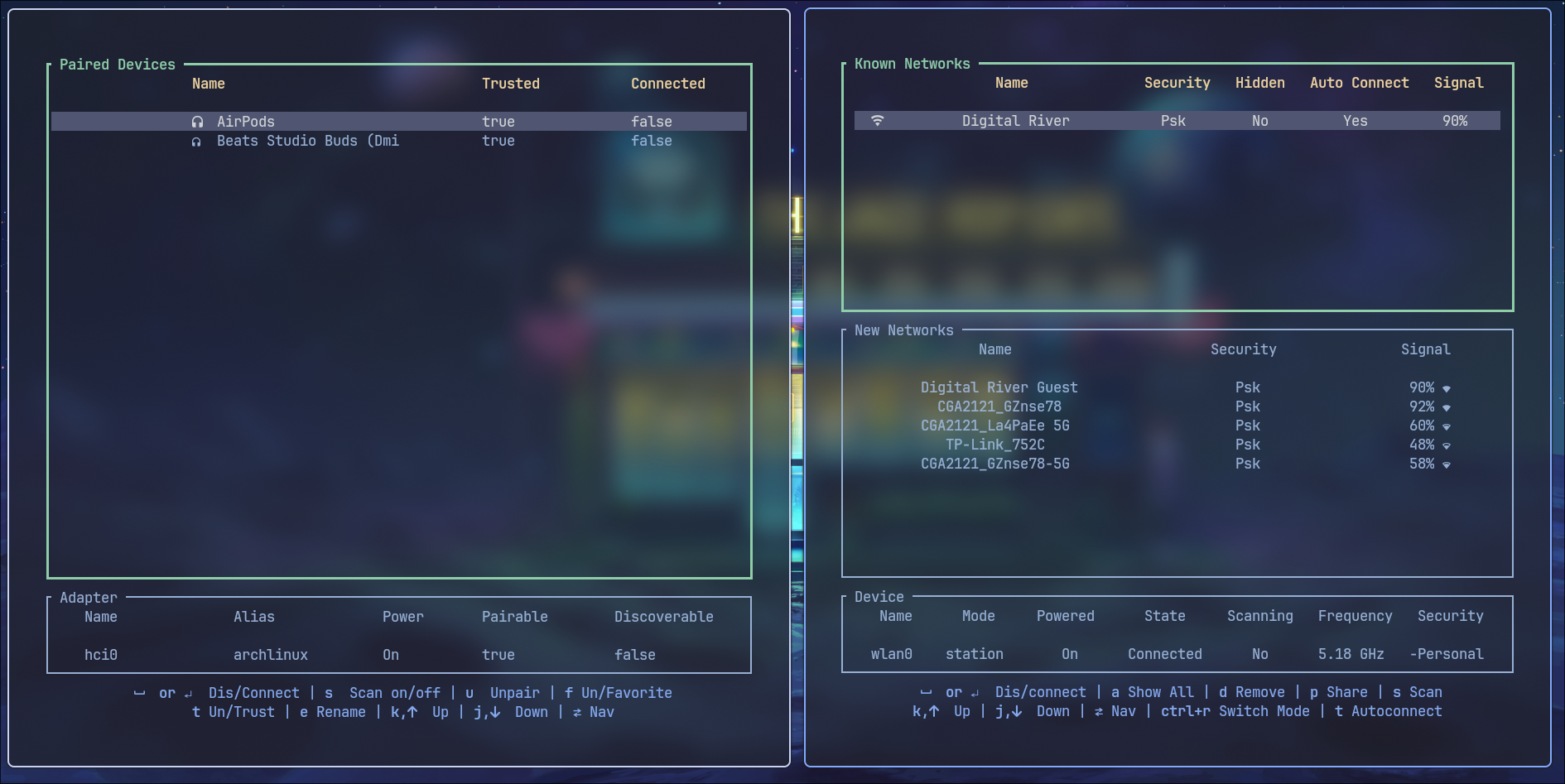This screenshot has height=784, width=1565.
Task: Click the headphones icon beside Beats Studio Buds
Action: tap(196, 142)
